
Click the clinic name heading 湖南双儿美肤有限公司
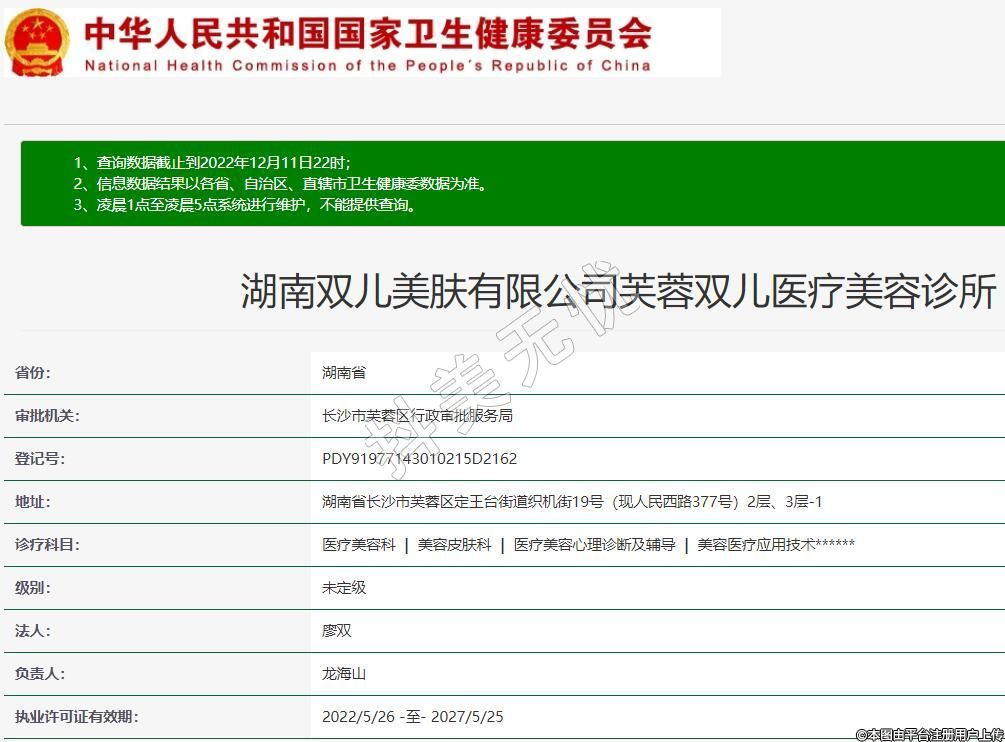tap(618, 292)
